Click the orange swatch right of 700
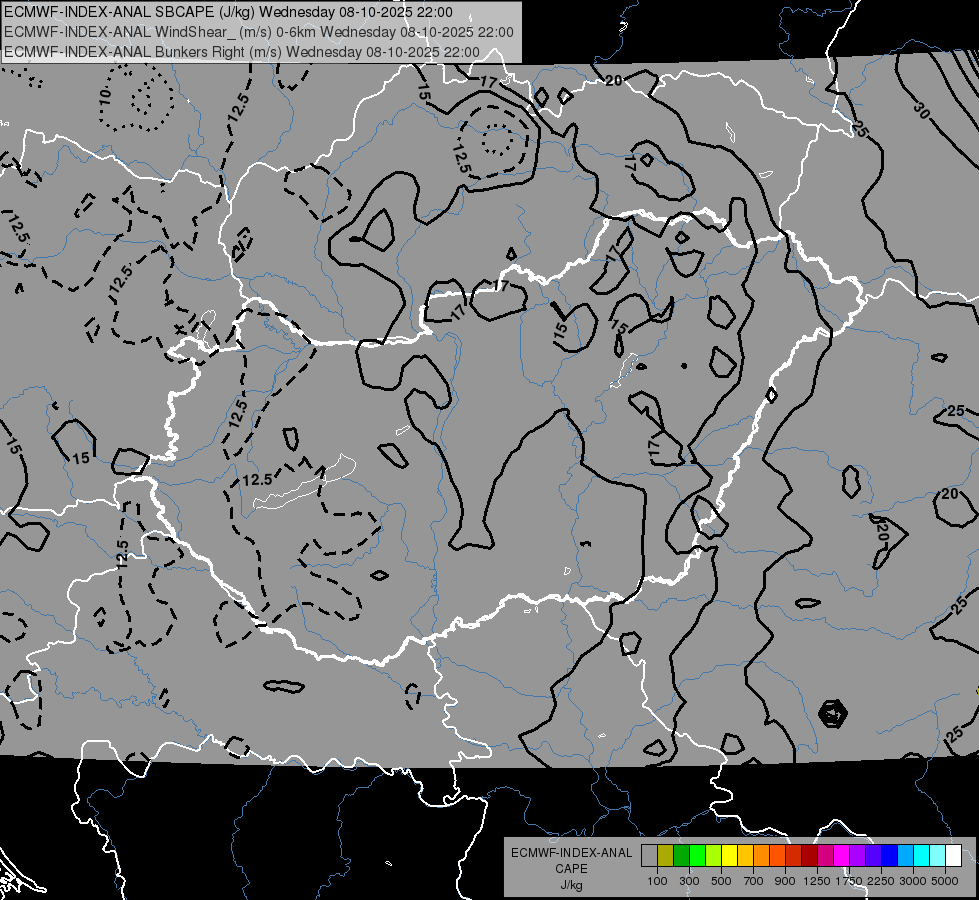 tap(762, 855)
